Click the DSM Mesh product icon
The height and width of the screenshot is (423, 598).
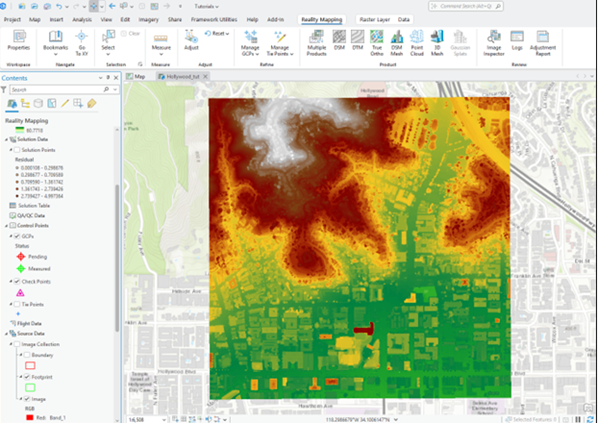click(397, 43)
